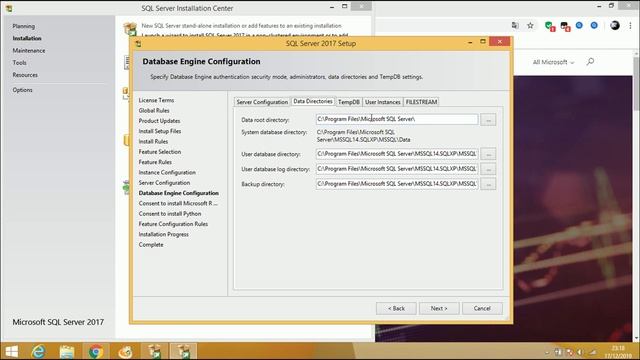Click the Database Engine Configuration step
Viewport: 640px width, 360px height.
coord(179,193)
